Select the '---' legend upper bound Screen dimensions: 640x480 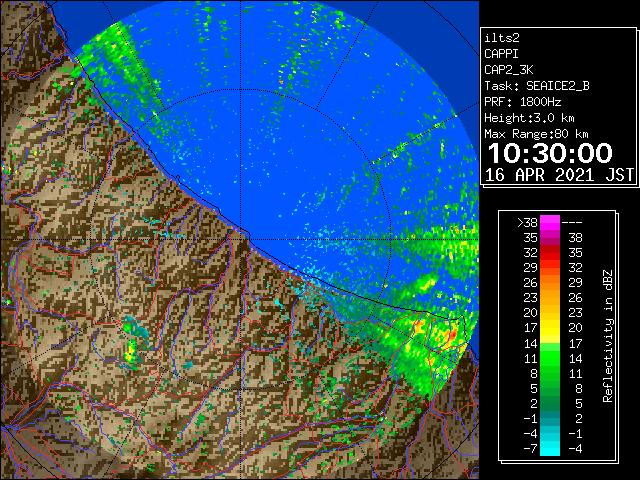pos(572,223)
